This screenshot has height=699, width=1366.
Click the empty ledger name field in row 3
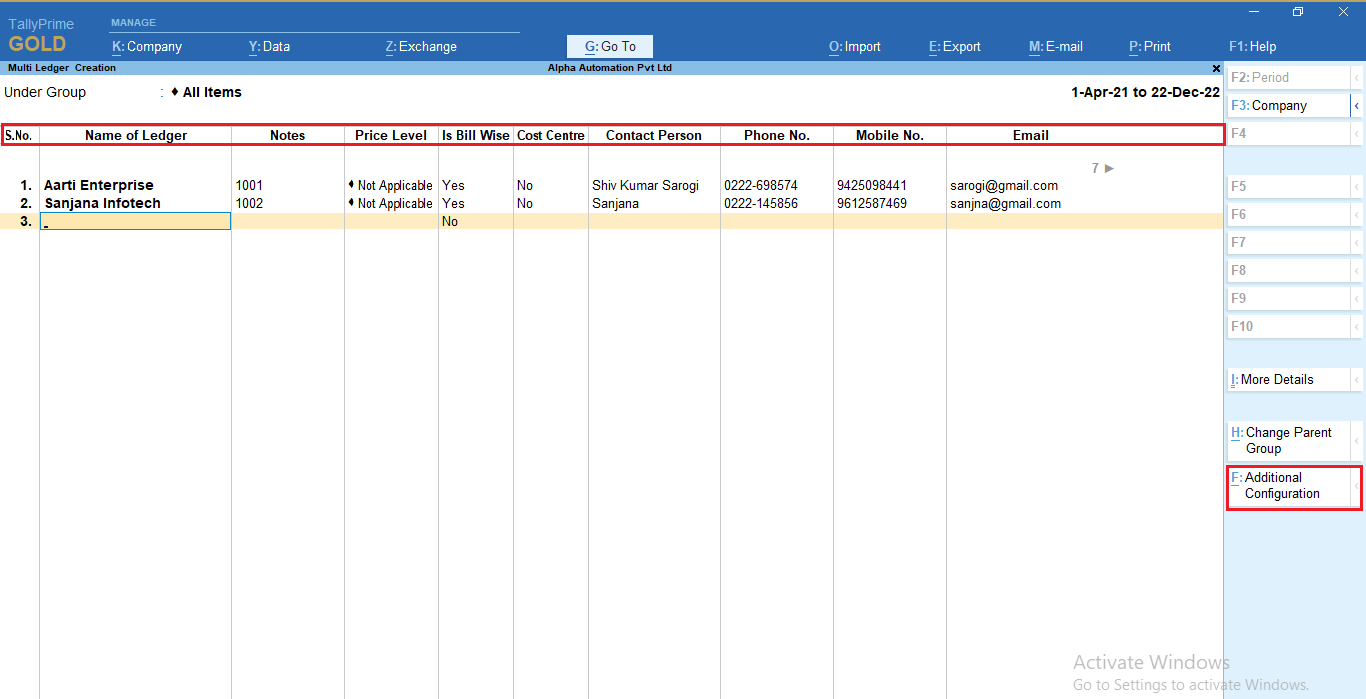tap(136, 221)
